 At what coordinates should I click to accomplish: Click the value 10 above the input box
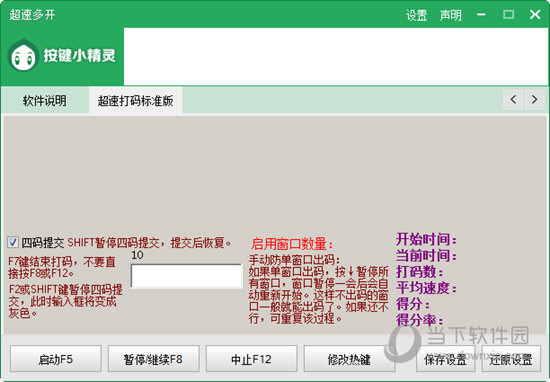pos(137,255)
